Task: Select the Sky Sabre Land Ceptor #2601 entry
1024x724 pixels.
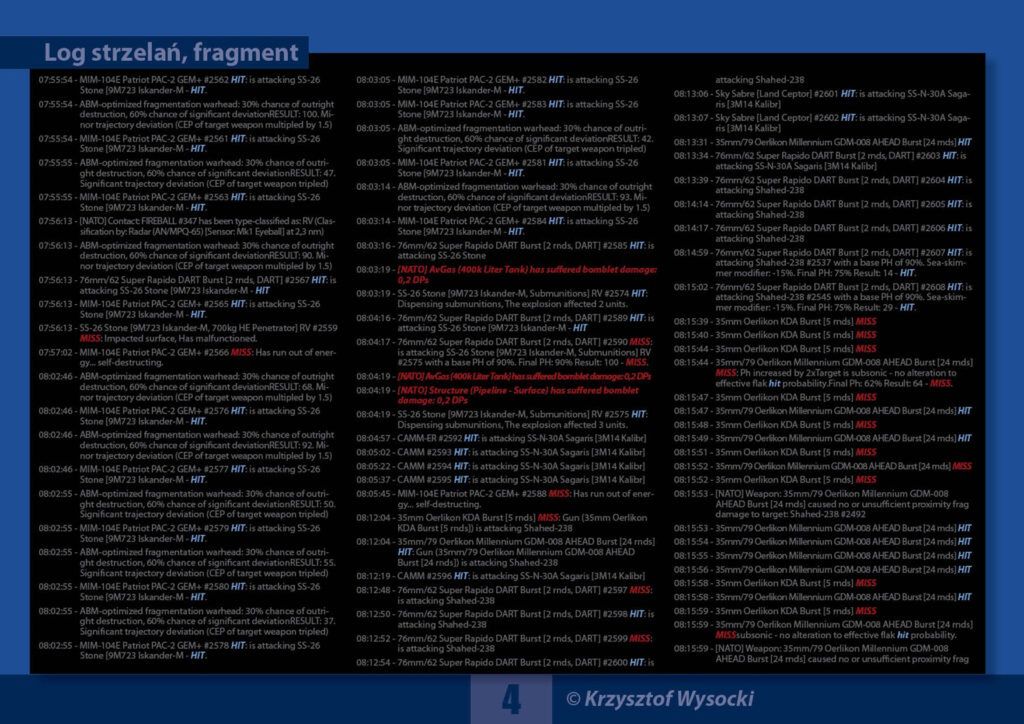Action: pos(823,99)
